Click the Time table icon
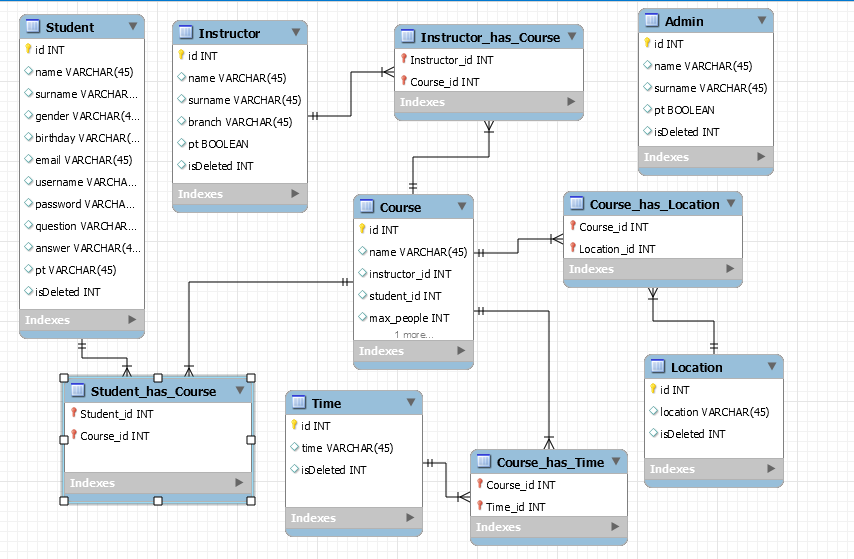Viewport: 854px width, 559px height. coord(298,403)
